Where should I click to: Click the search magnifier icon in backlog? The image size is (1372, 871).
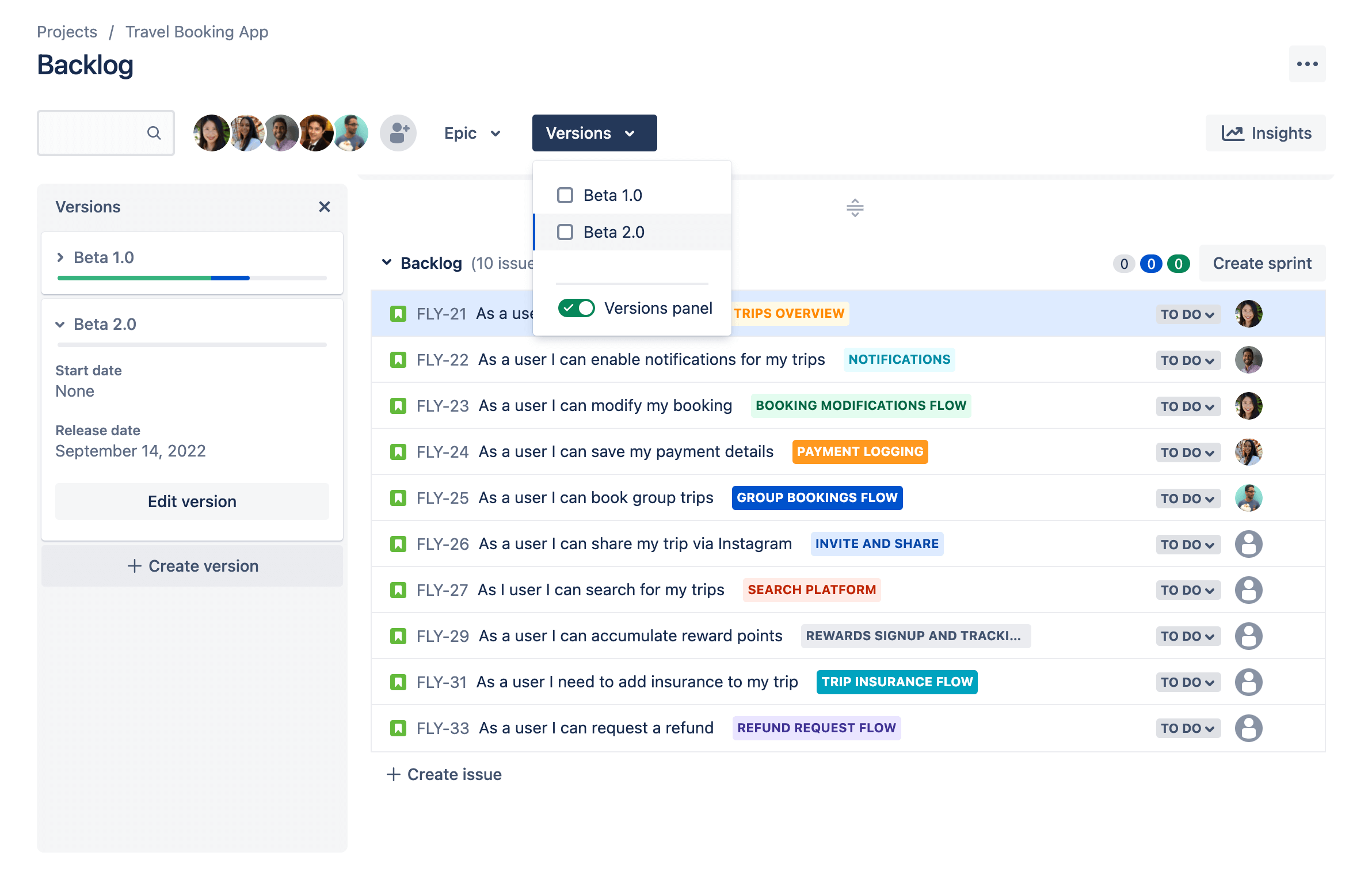coord(153,133)
